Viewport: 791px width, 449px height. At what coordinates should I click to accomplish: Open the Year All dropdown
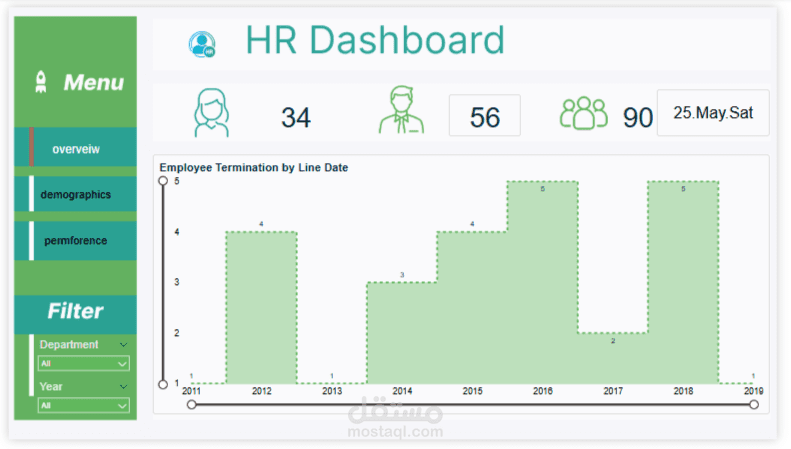pos(84,406)
